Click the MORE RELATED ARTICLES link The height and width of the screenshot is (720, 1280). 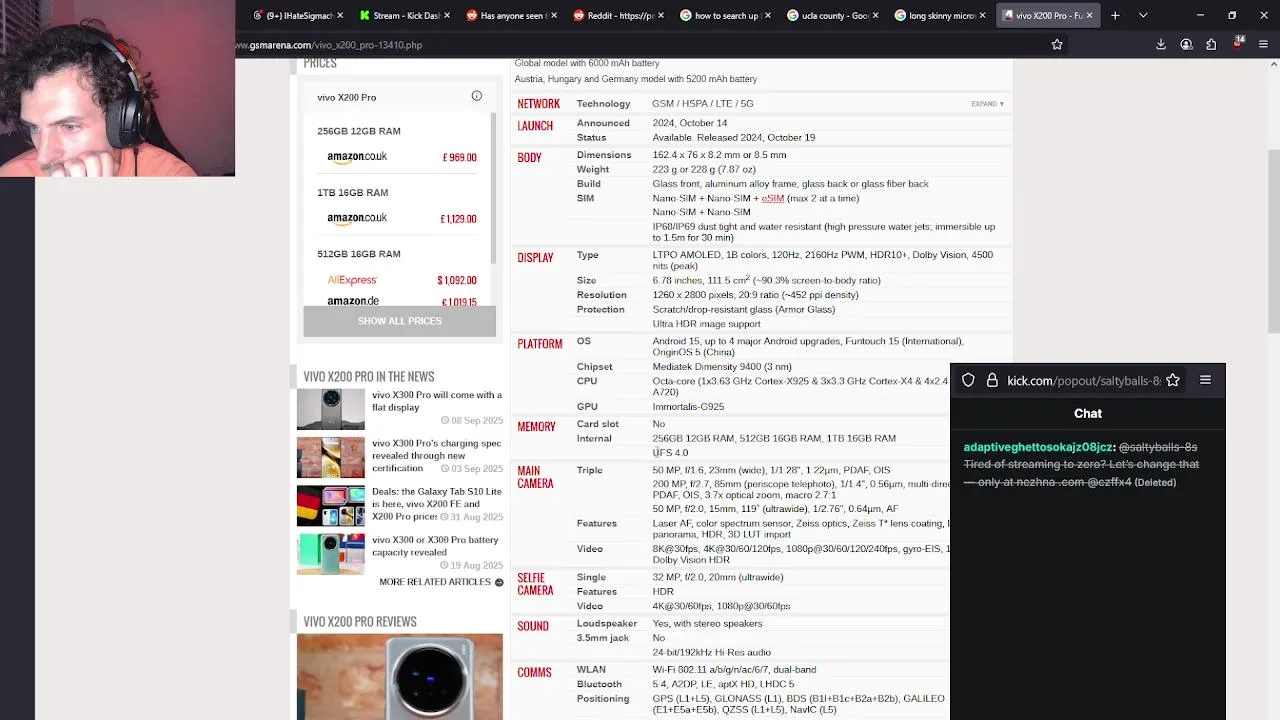(435, 582)
